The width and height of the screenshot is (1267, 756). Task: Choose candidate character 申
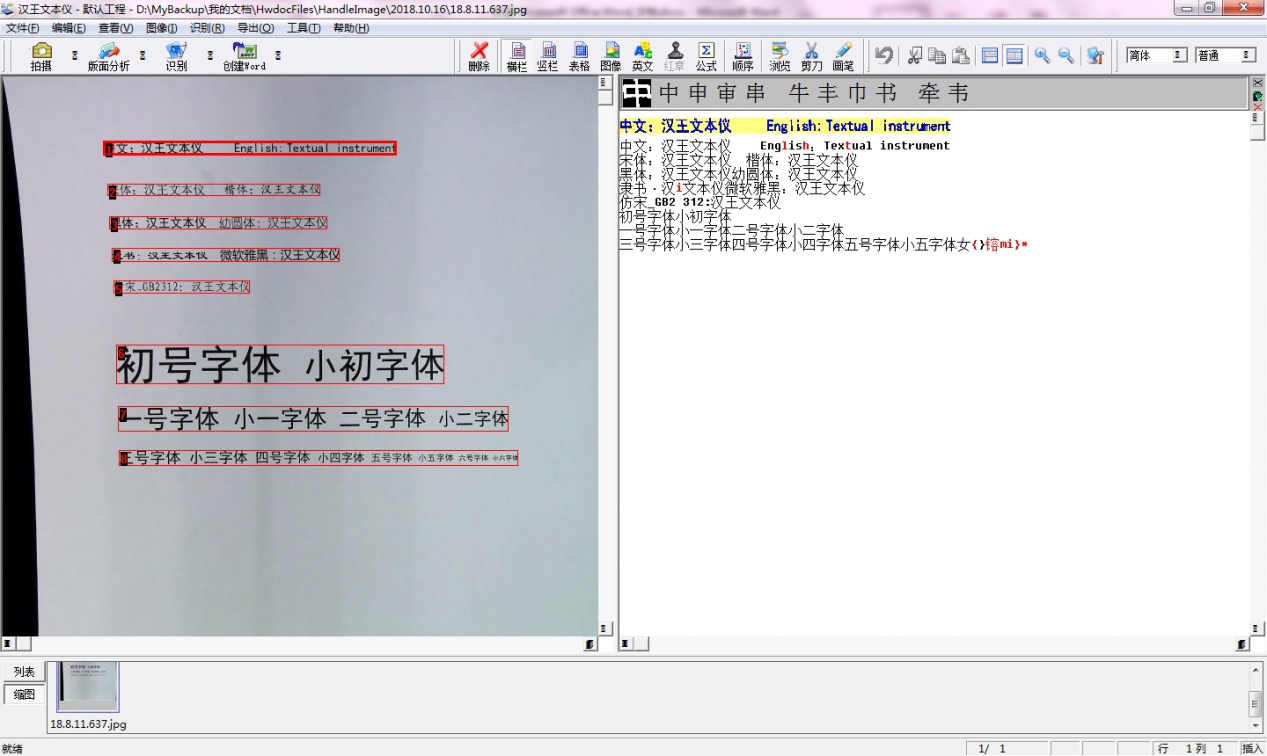699,94
